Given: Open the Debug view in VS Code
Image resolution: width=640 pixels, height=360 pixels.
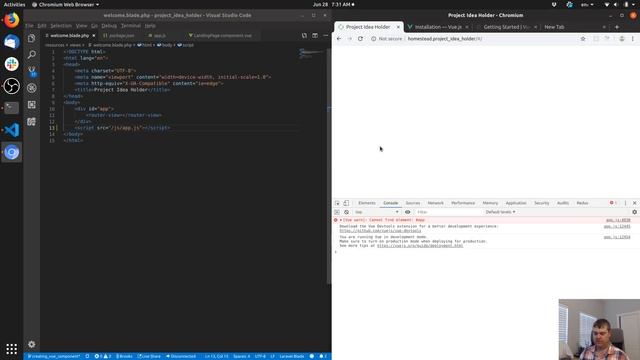Looking at the screenshot, I should (31, 88).
